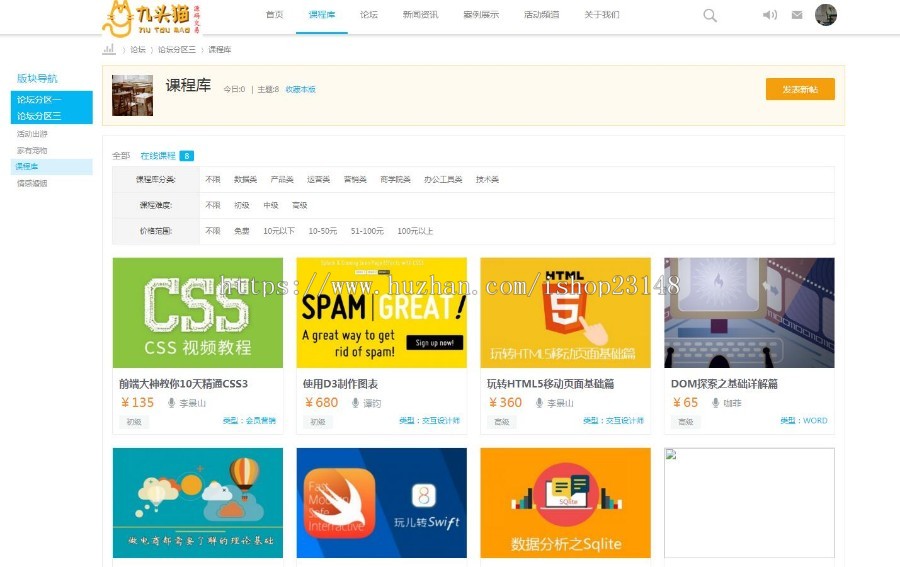Image resolution: width=900 pixels, height=567 pixels.
Task: Filter category by 技术类
Action: 487,180
